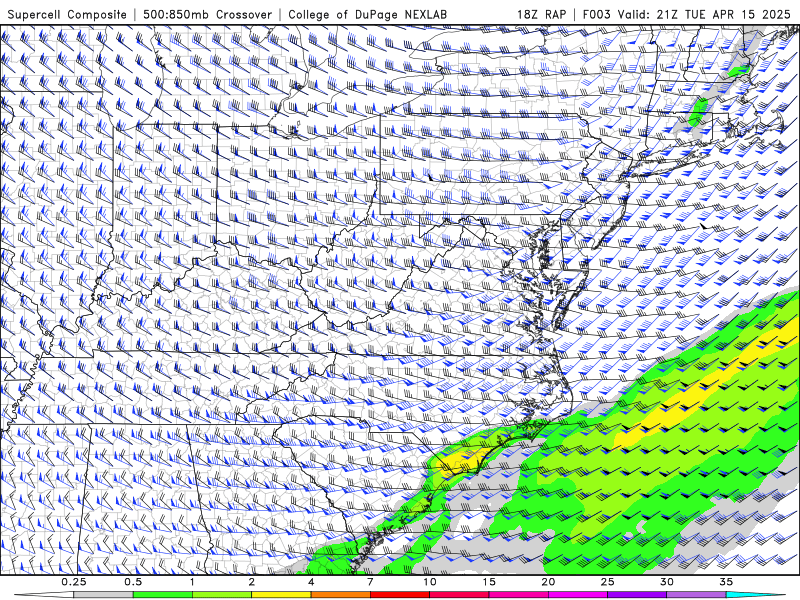The height and width of the screenshot is (600, 800).
Task: Click the '35' colorbar label
Action: pyautogui.click(x=726, y=582)
